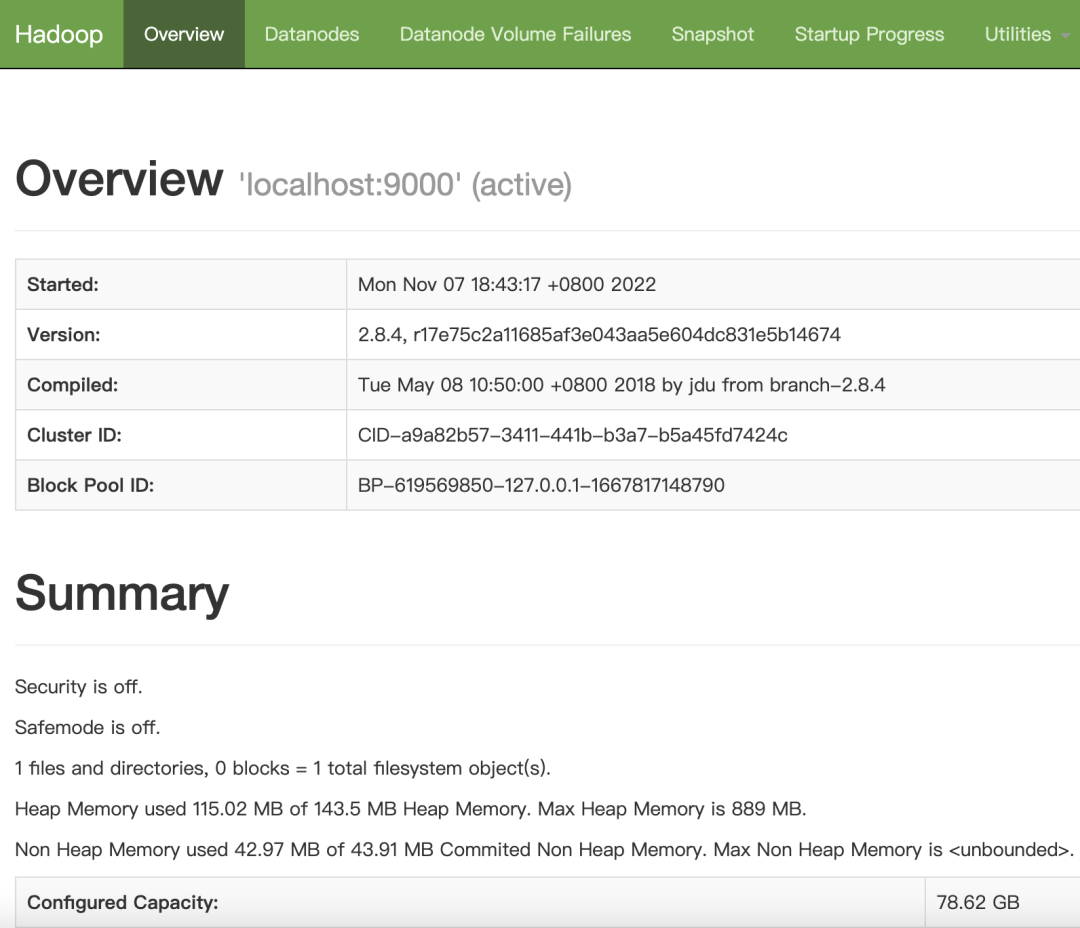The width and height of the screenshot is (1080, 928).
Task: Select the Overview tab
Action: click(x=184, y=34)
